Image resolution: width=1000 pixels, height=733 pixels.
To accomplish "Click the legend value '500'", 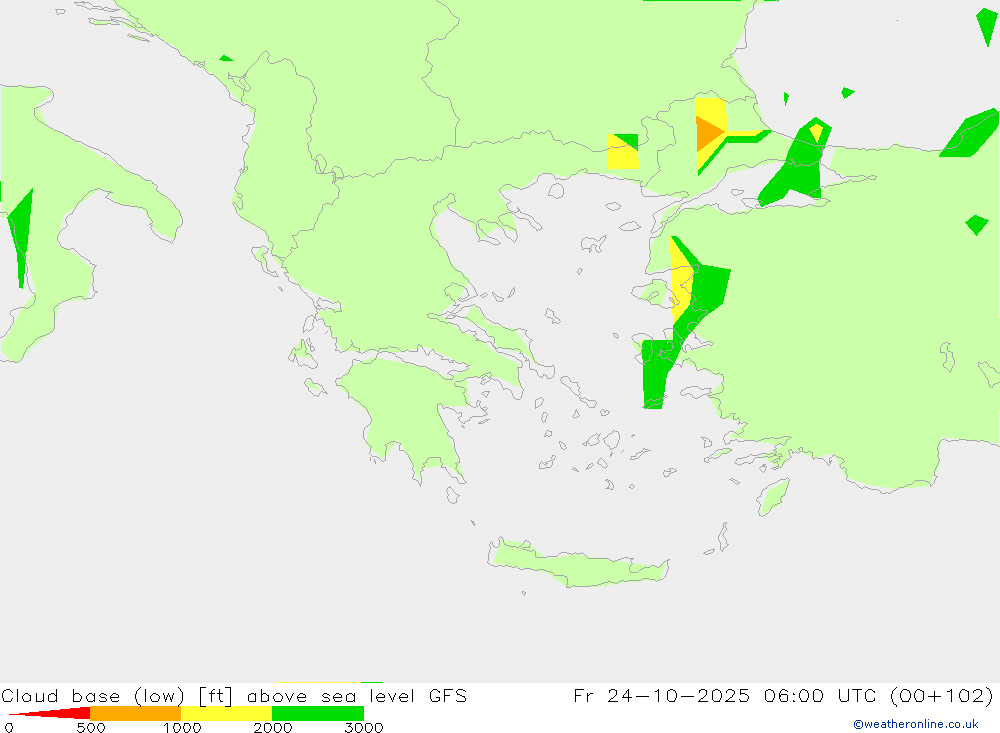I will click(x=91, y=727).
